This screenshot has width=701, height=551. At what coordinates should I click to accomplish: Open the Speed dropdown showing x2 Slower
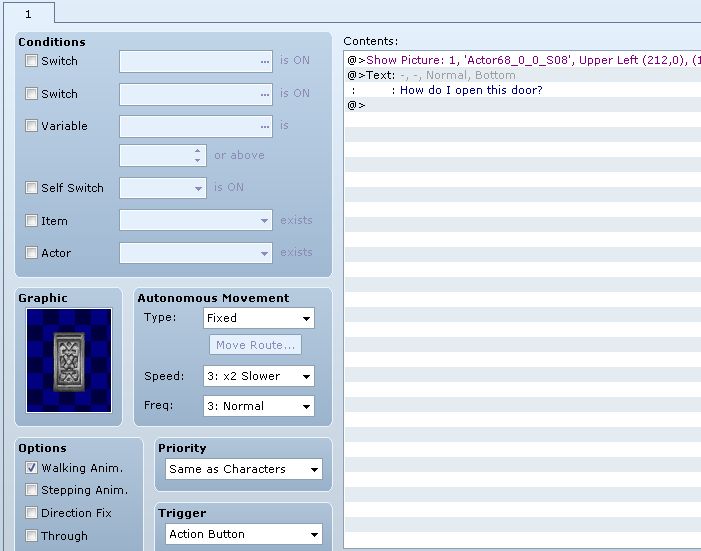coord(259,376)
